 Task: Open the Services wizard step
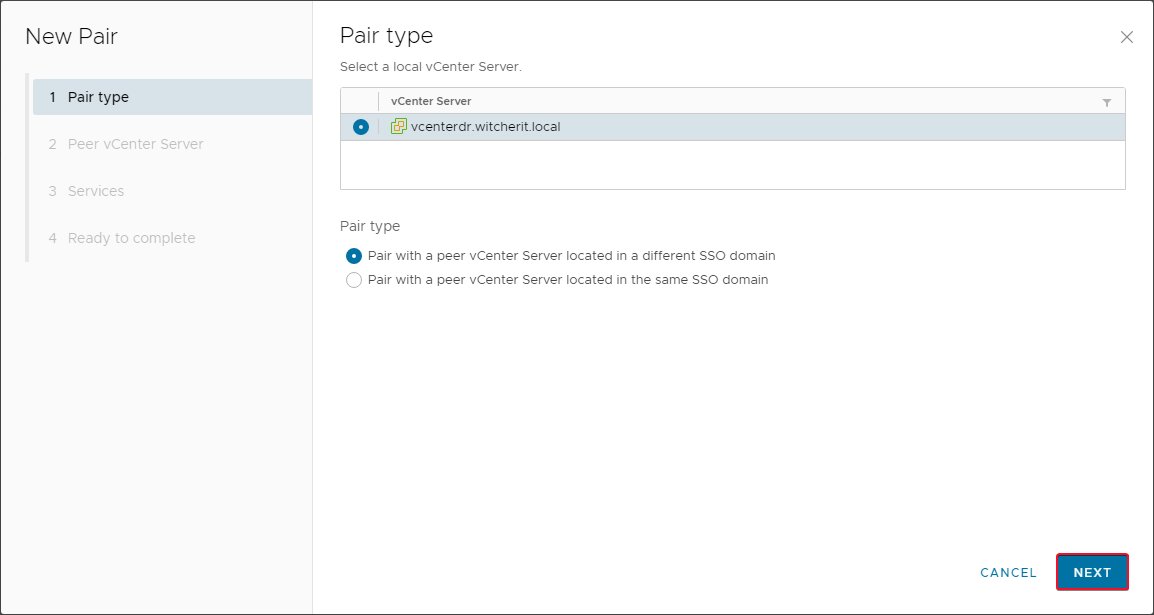pos(96,190)
